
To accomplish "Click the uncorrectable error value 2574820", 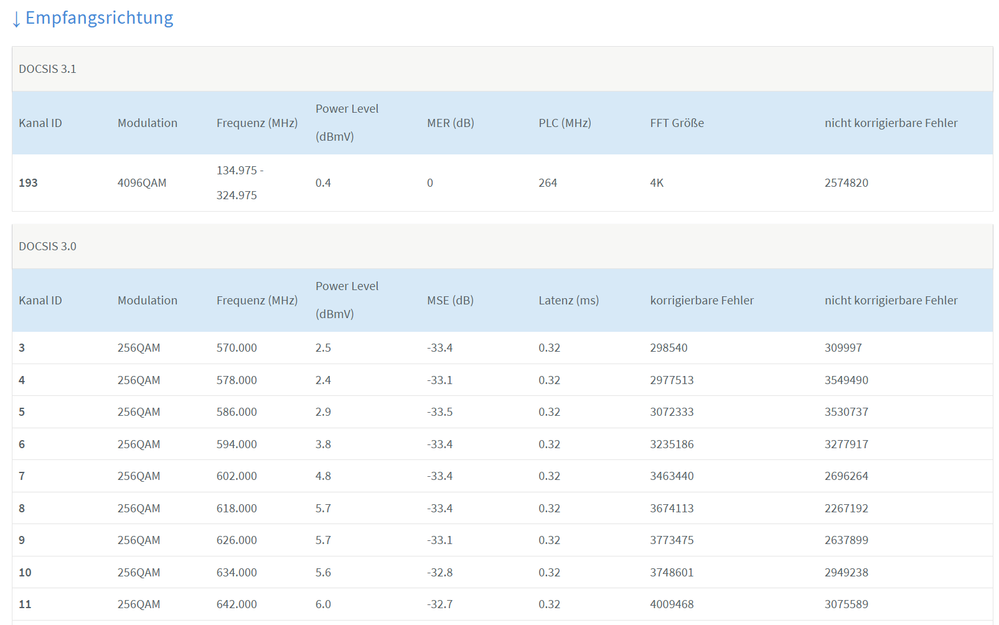I will coord(846,183).
